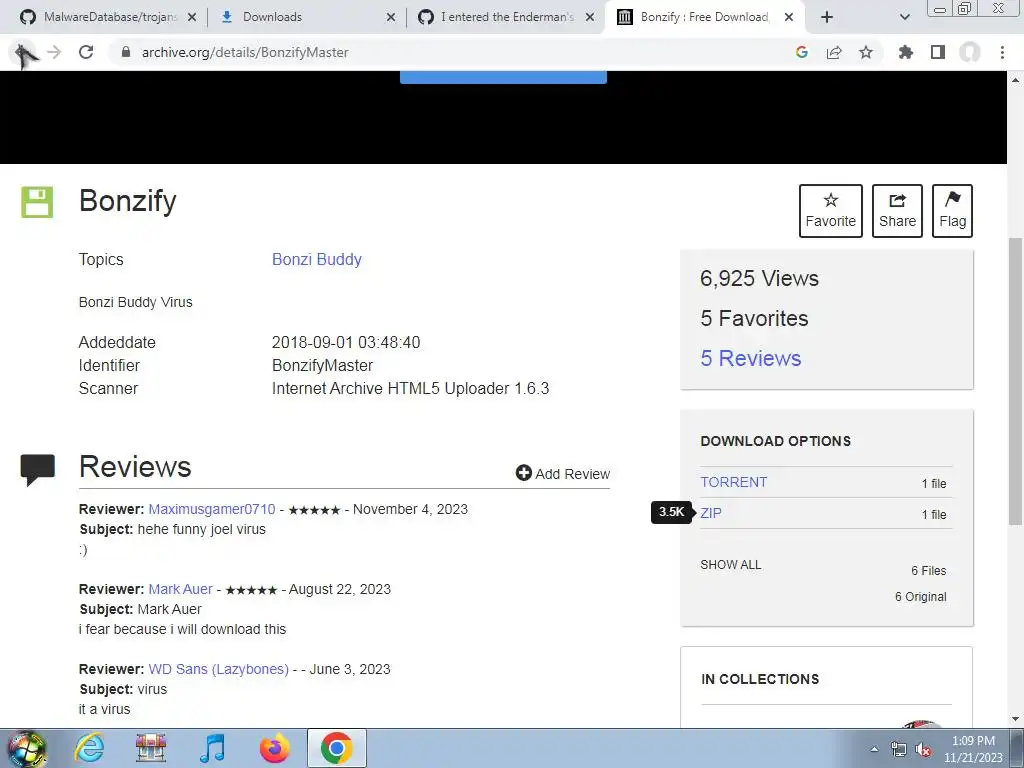Viewport: 1024px width, 768px height.
Task: Close the Bonzify tab
Action: 789,17
